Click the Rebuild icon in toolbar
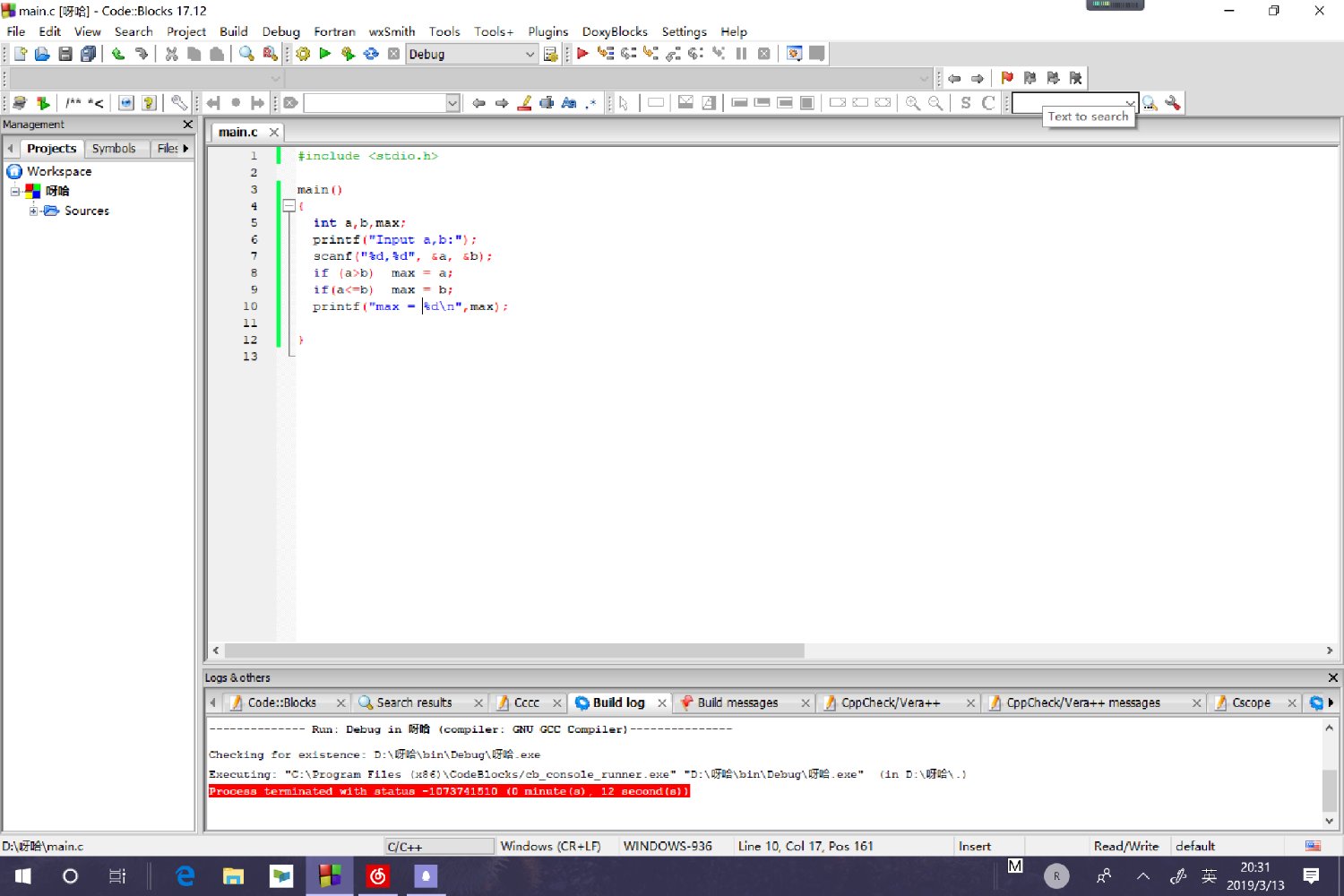Viewport: 1344px width, 896px height. click(x=371, y=54)
